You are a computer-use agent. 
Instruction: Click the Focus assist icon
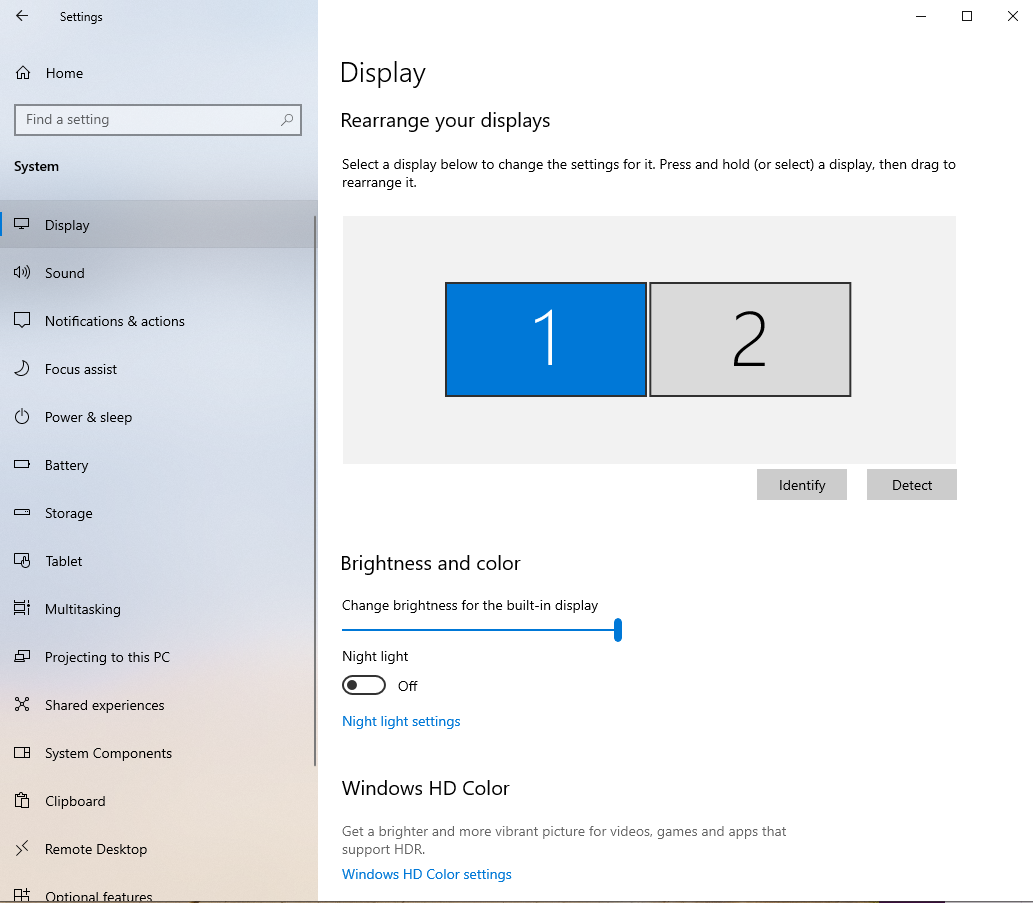point(22,368)
